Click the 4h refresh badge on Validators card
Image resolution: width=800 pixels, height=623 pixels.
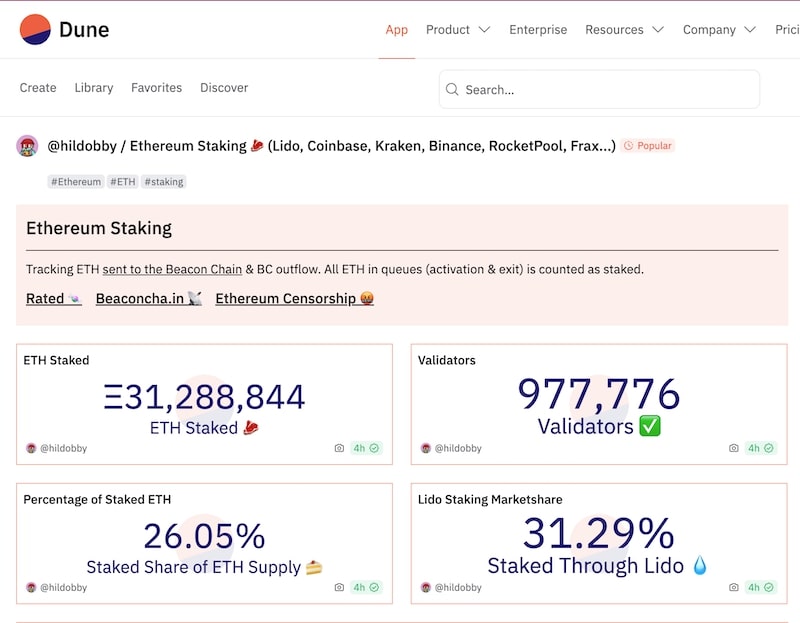pyautogui.click(x=761, y=448)
